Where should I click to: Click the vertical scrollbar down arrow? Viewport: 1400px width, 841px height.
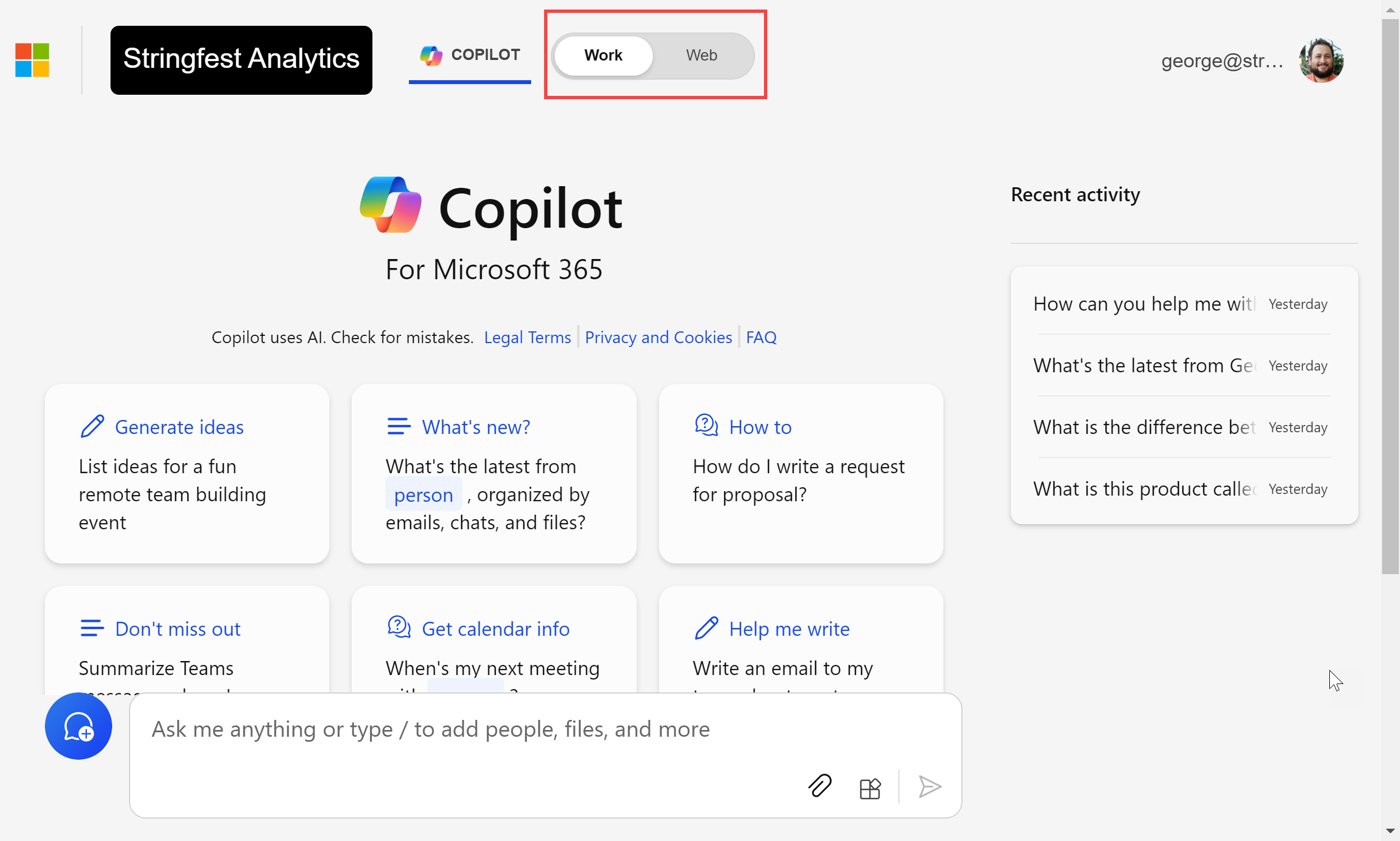[1390, 831]
